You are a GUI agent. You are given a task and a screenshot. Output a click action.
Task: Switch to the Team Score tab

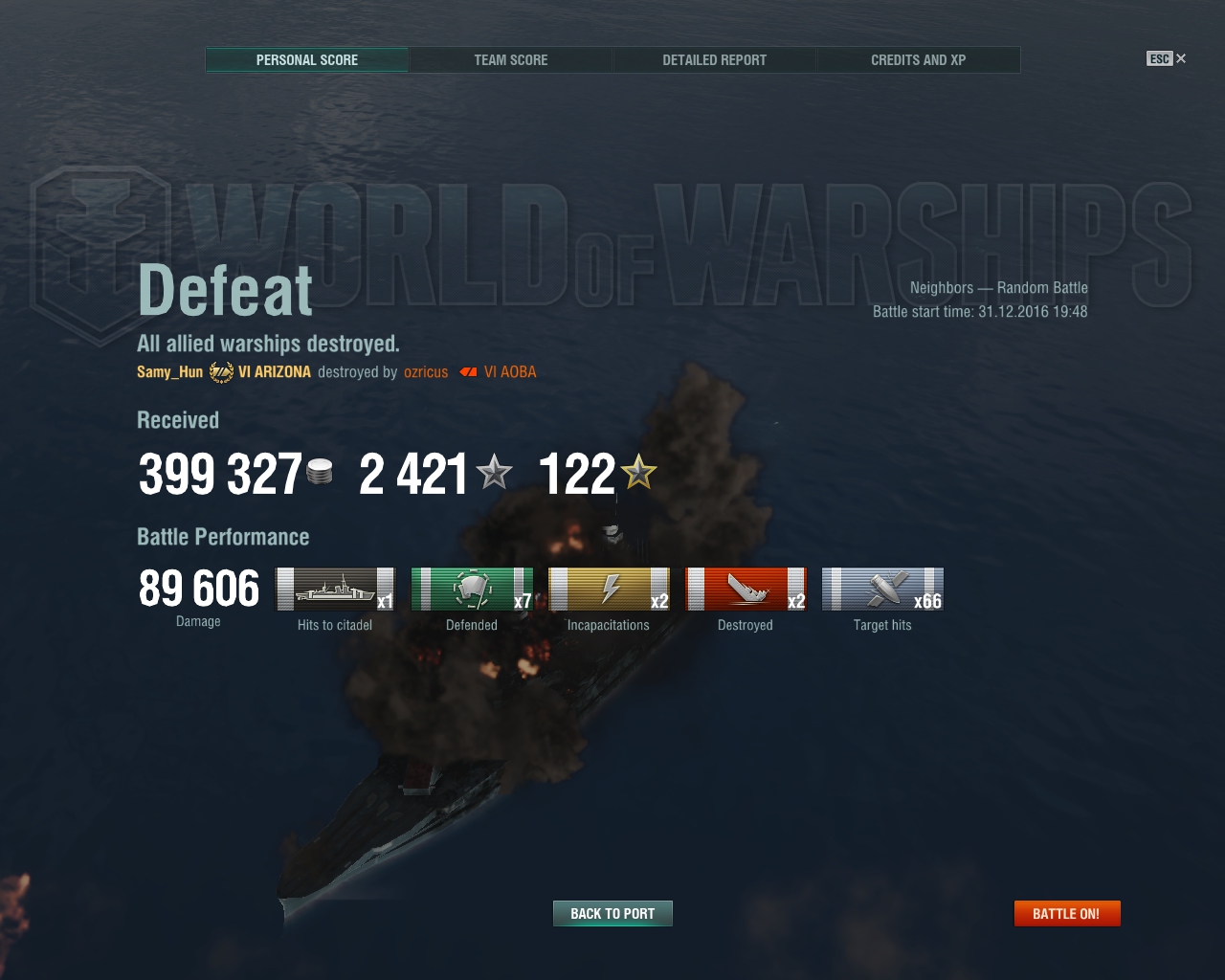pyautogui.click(x=511, y=59)
